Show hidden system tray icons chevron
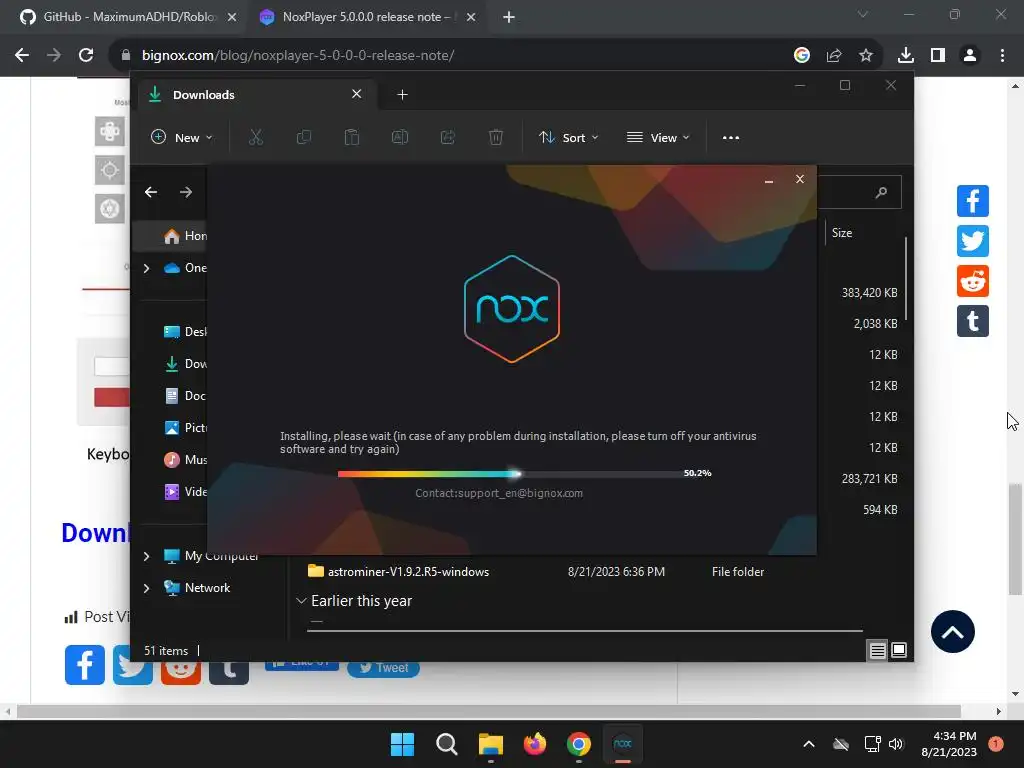The width and height of the screenshot is (1024, 768). [808, 744]
